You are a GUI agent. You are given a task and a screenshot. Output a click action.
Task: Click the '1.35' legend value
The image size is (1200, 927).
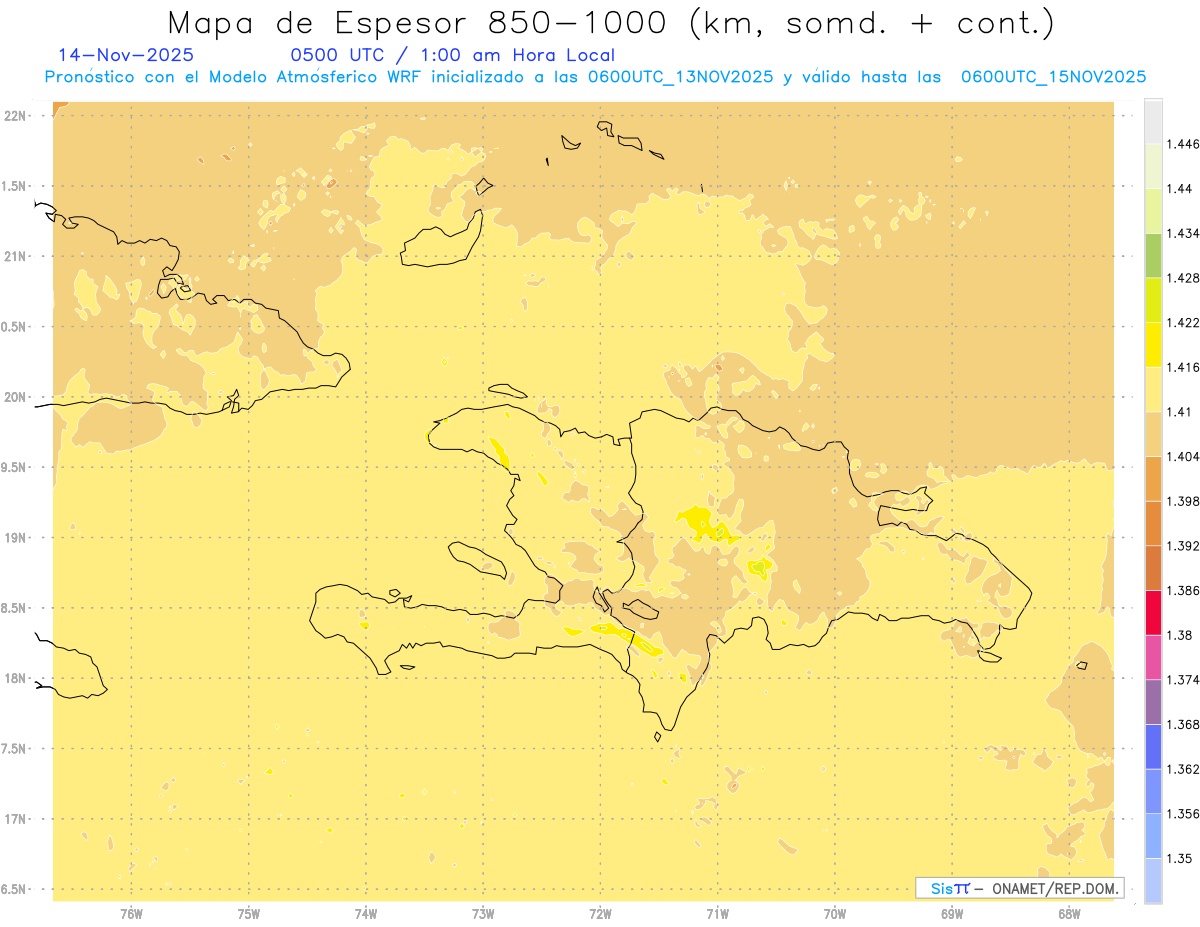coord(1180,859)
